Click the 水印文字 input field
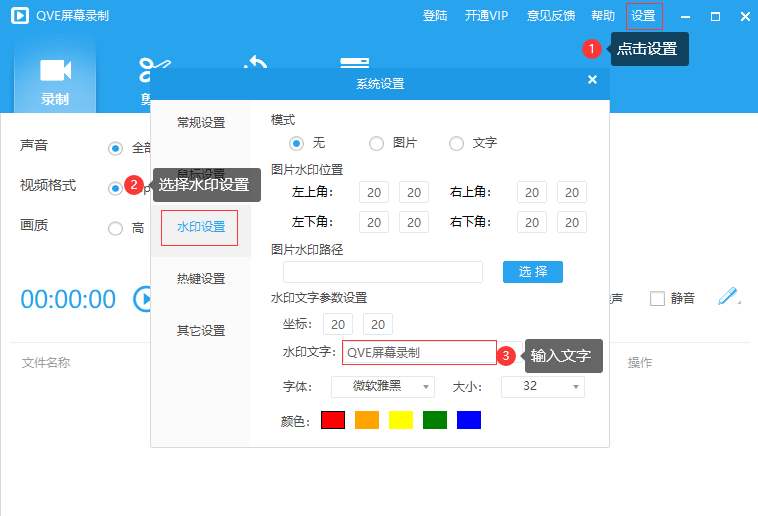This screenshot has height=516, width=758. 419,353
